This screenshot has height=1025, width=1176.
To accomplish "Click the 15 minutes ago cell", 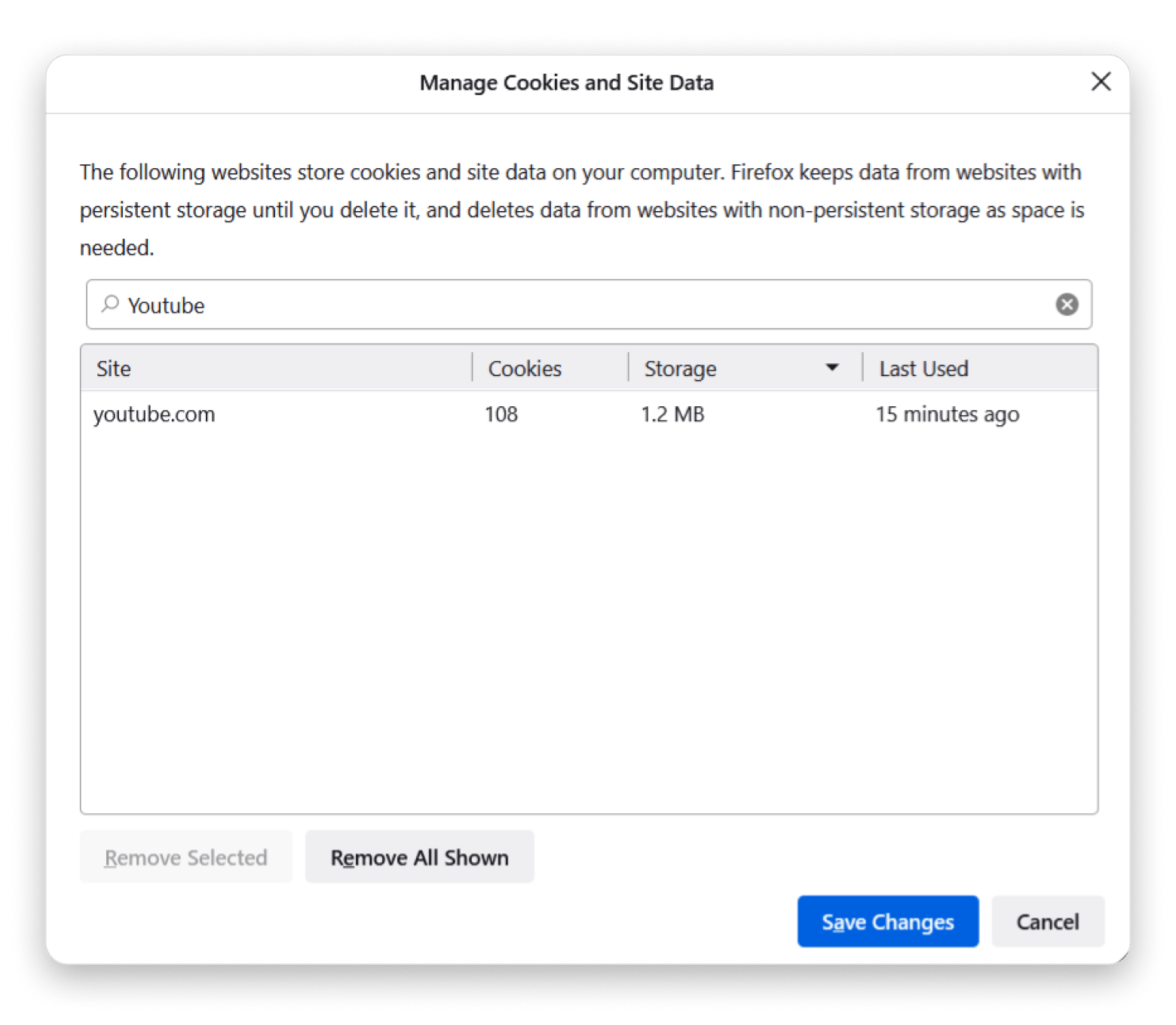I will [948, 414].
